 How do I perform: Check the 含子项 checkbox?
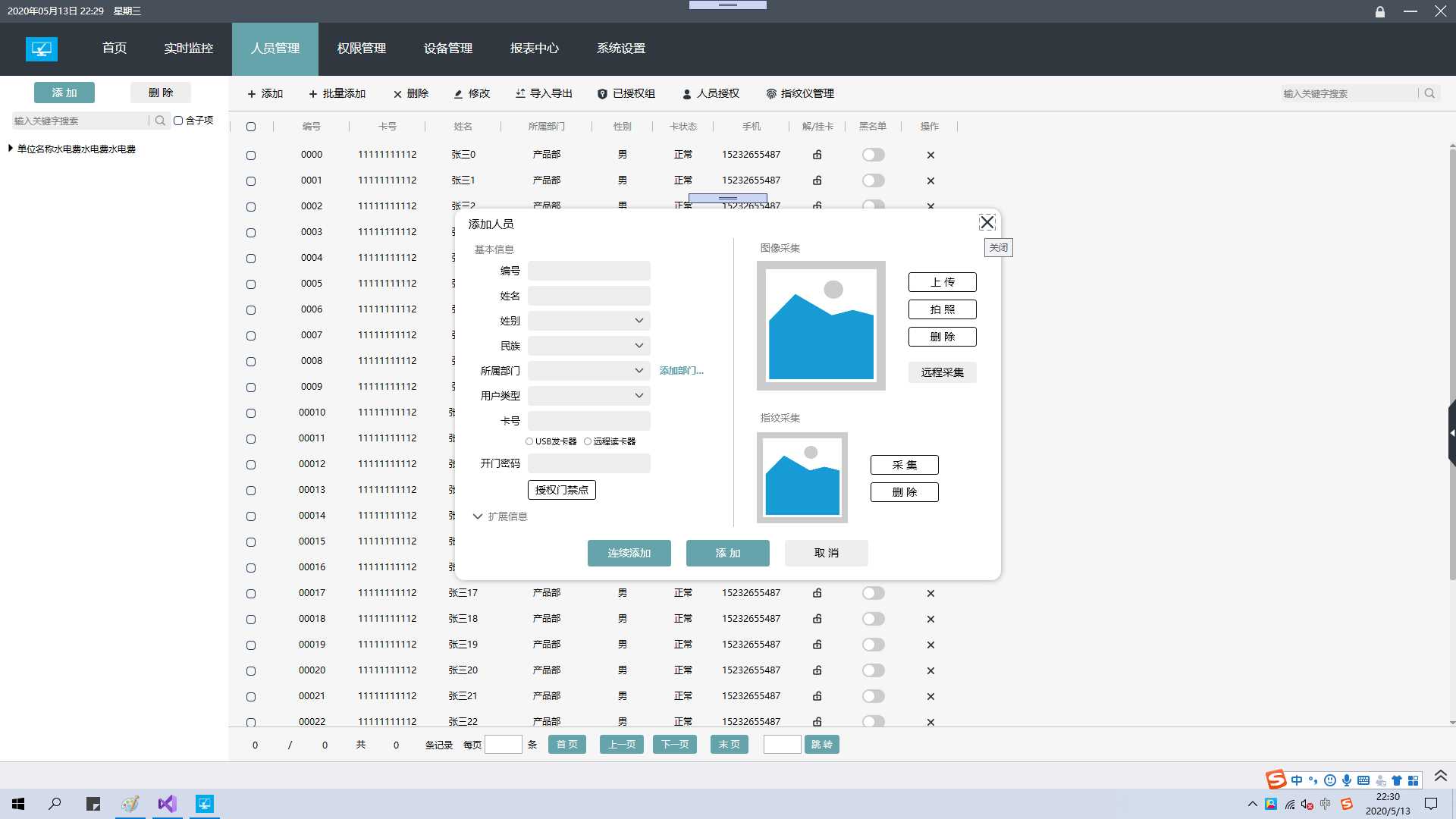tap(178, 121)
